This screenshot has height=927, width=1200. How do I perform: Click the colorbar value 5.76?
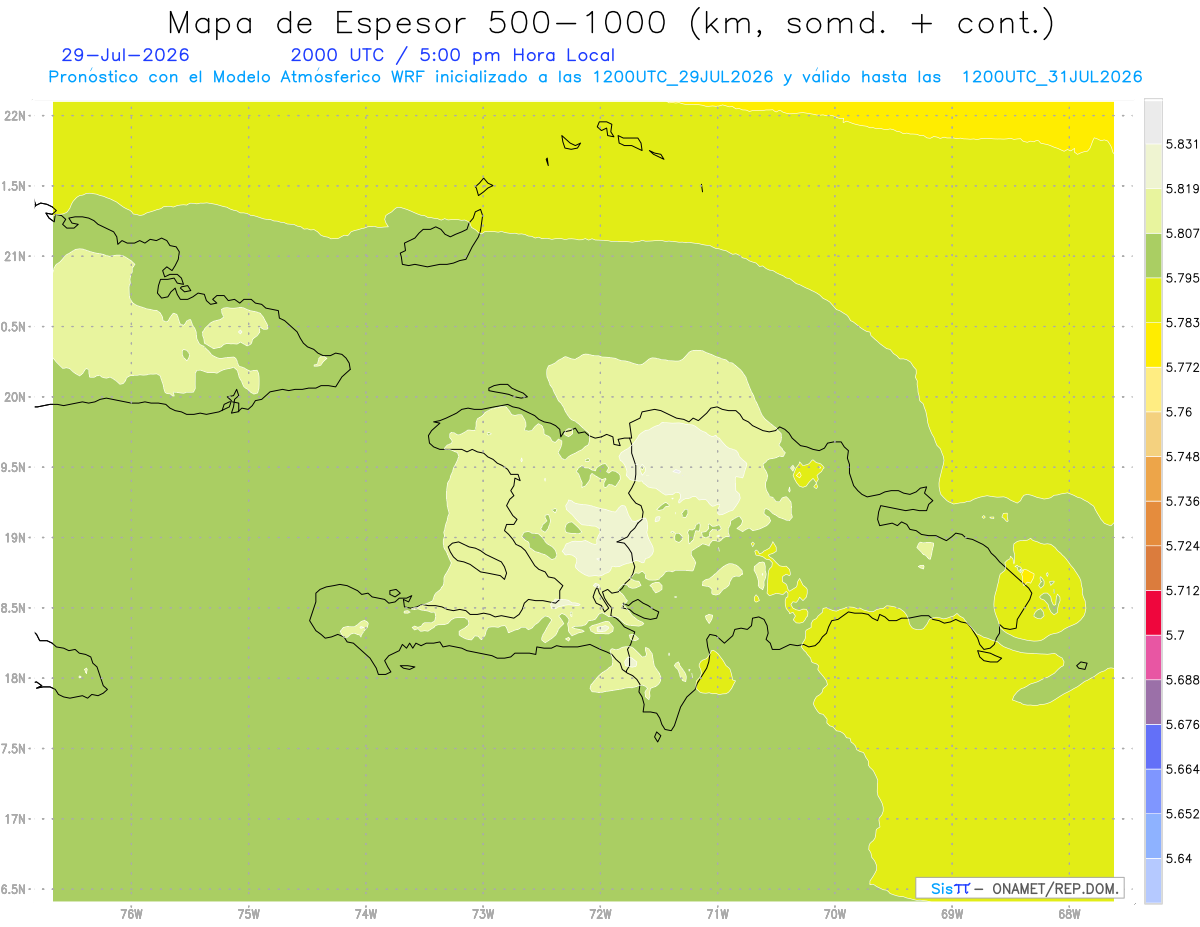point(1178,411)
